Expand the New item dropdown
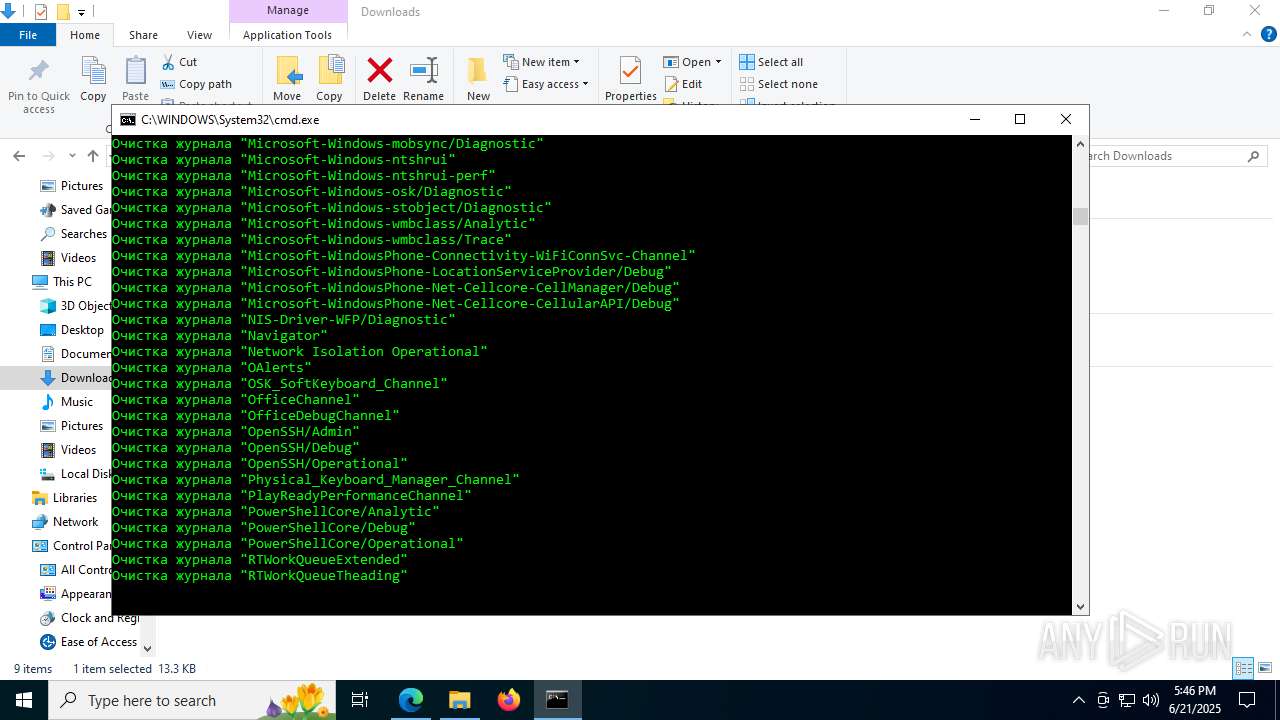Viewport: 1280px width, 720px height. coord(576,62)
